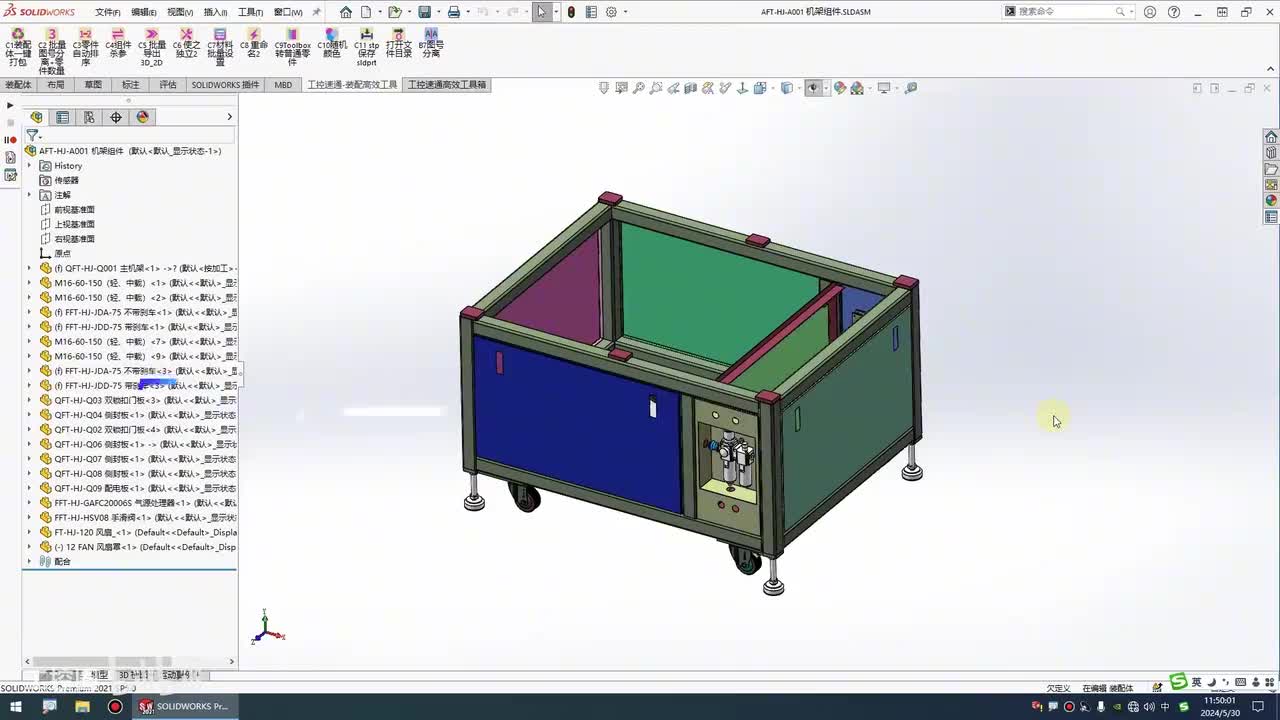Click C11 stp save as sldprt
1280x720 pixels.
(367, 47)
